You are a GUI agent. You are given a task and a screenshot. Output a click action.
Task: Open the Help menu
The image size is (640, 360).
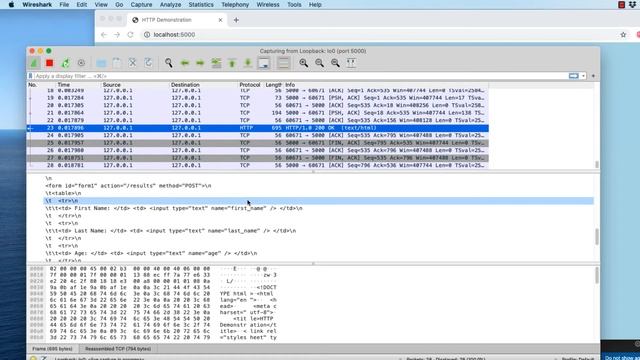point(315,4)
